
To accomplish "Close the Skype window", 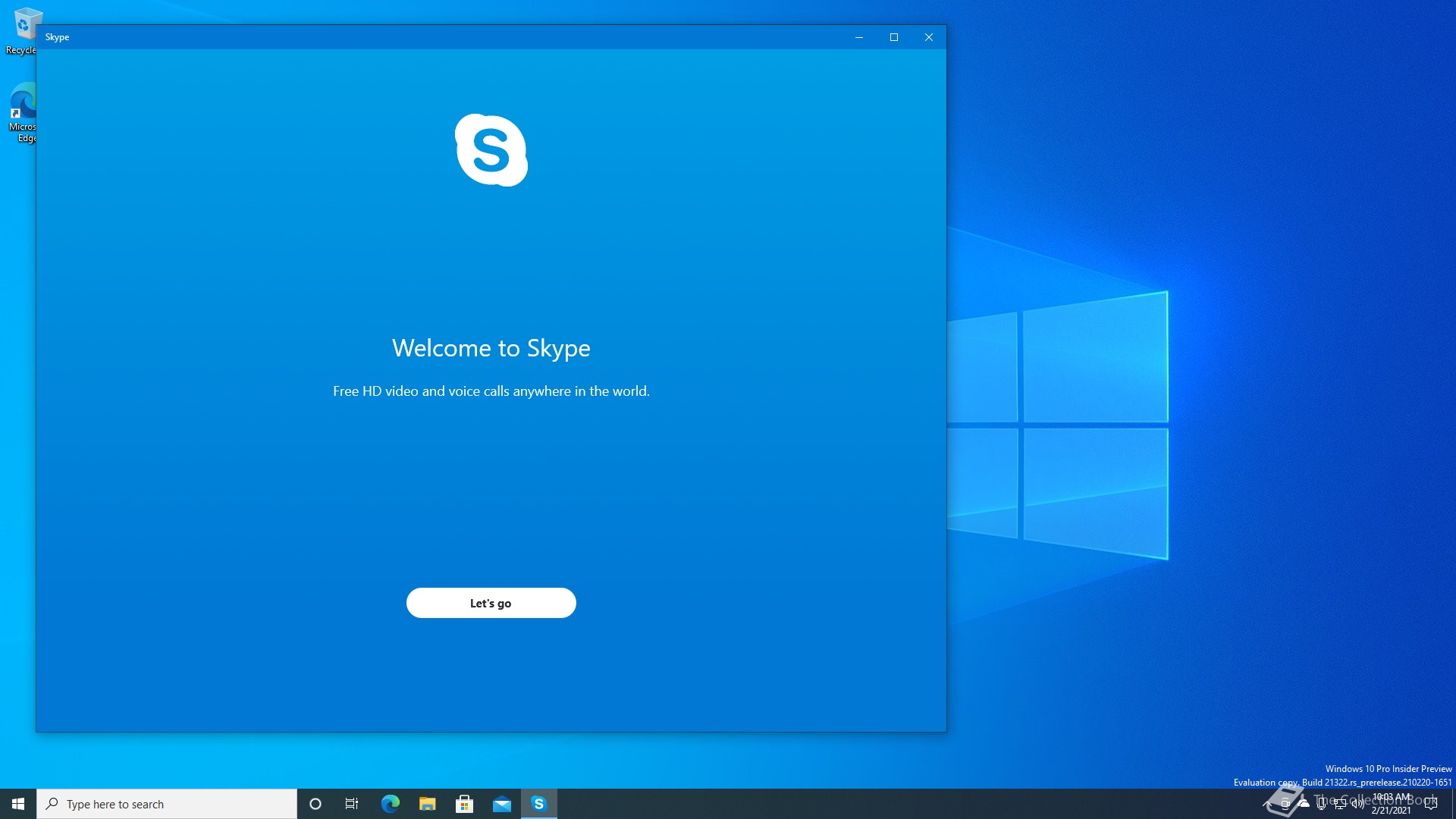I will [x=929, y=37].
